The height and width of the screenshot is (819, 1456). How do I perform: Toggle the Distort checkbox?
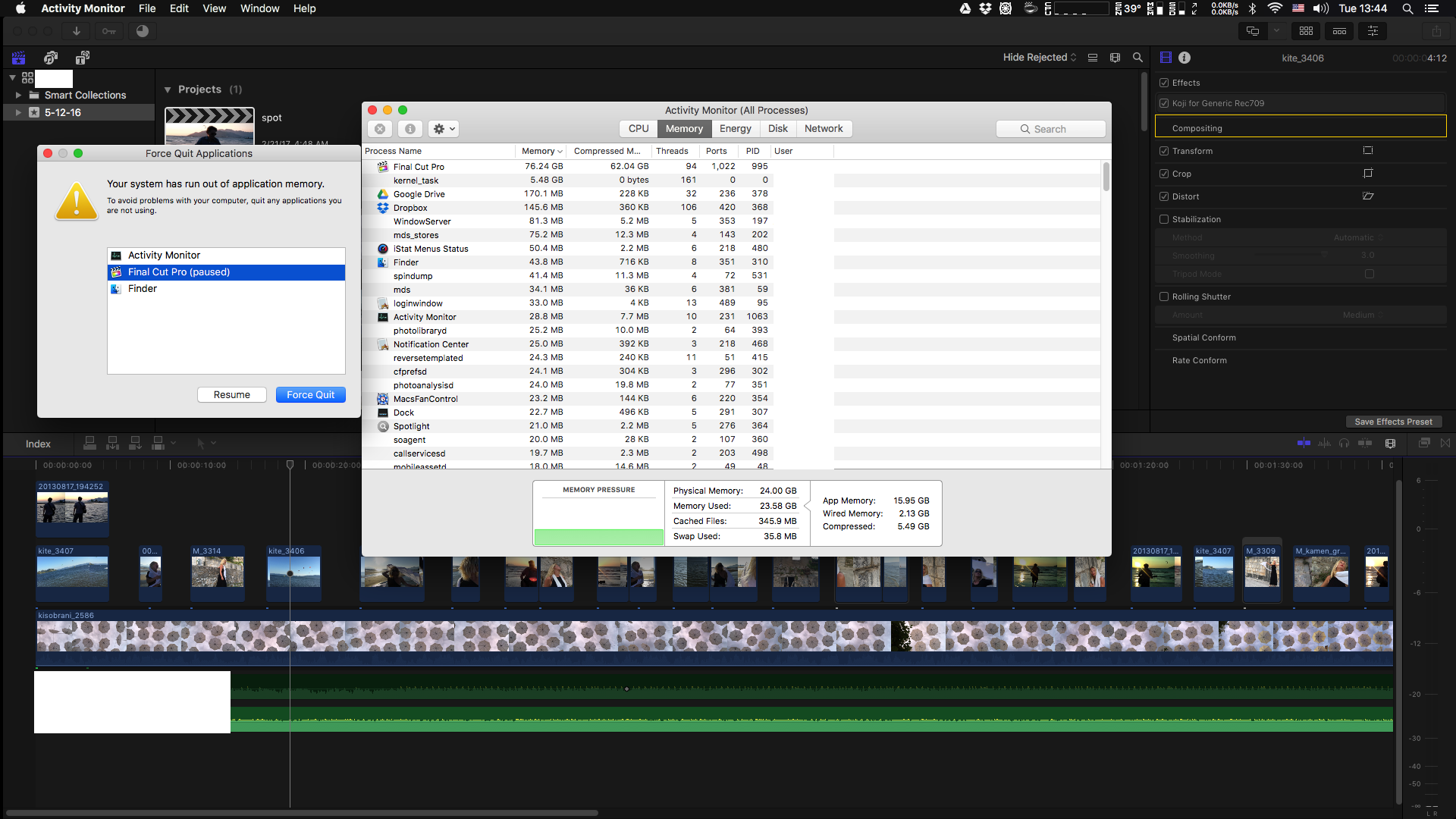tap(1164, 196)
